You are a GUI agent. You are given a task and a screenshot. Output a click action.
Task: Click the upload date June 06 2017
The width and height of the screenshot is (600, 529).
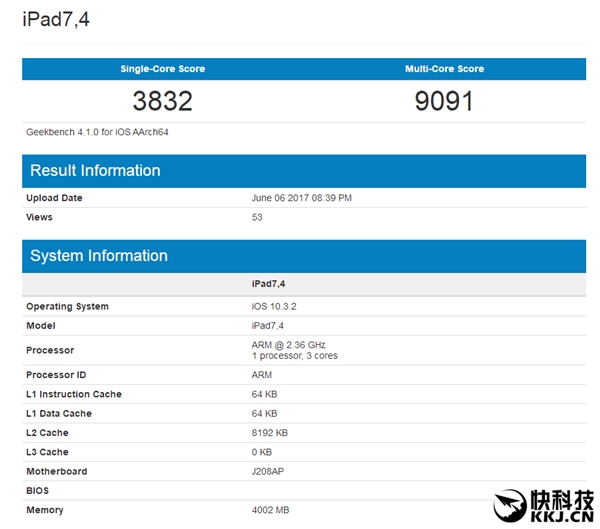(301, 198)
